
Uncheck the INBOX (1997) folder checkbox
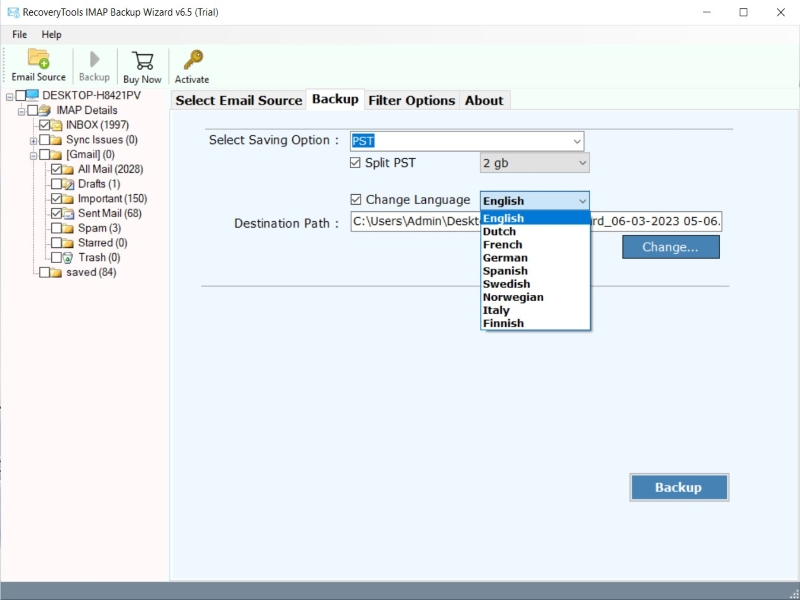point(44,126)
